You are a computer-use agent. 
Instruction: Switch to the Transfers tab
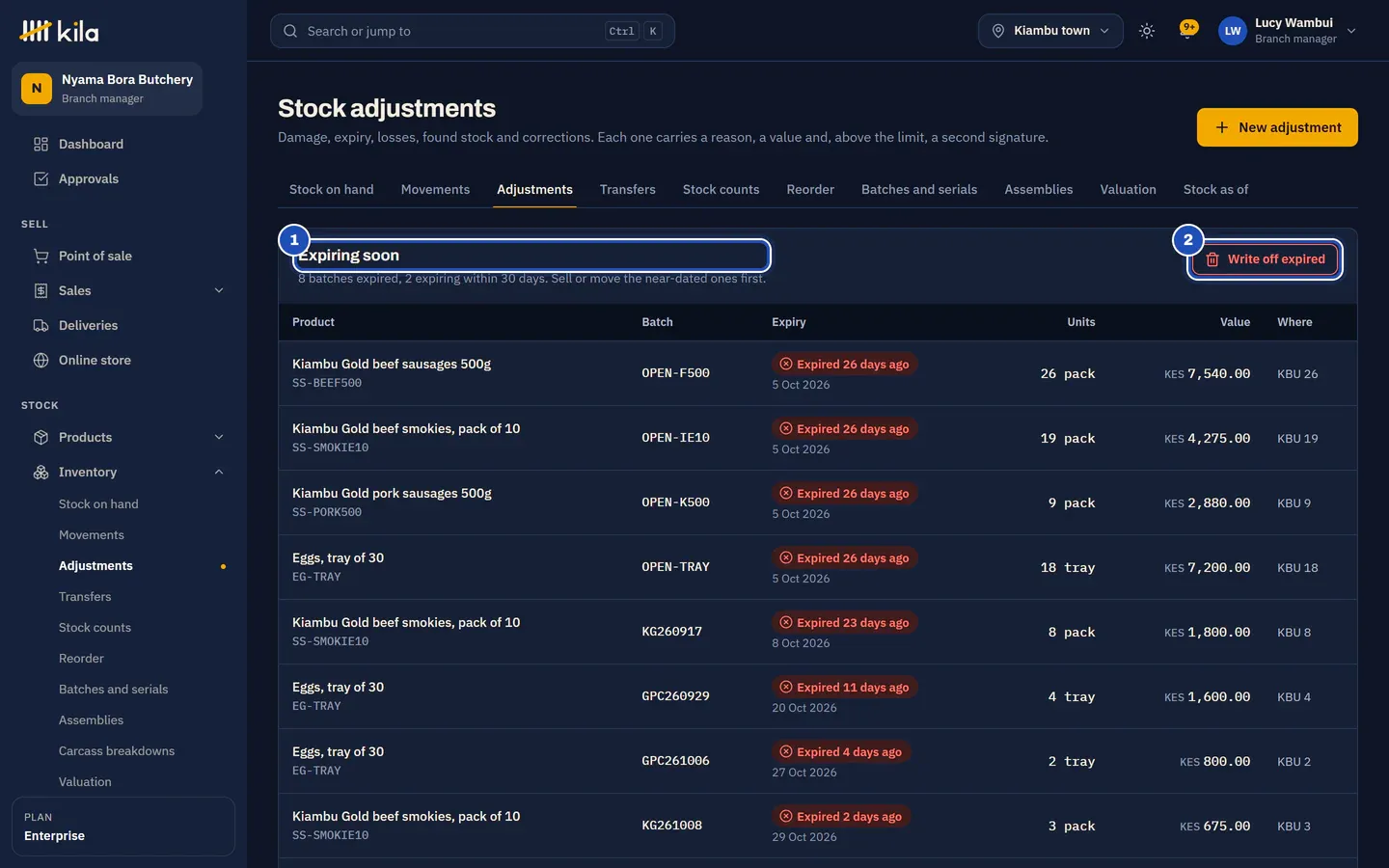point(628,190)
